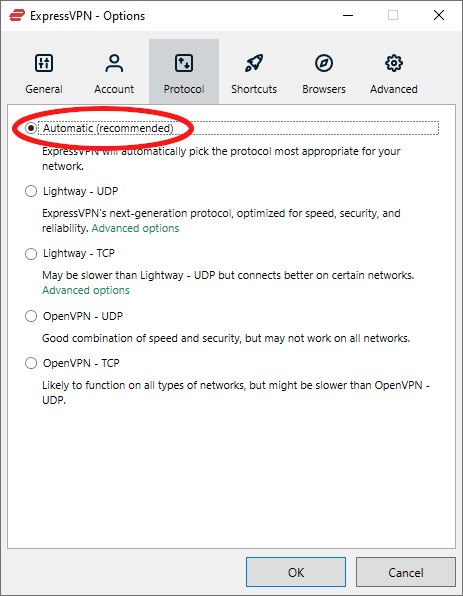Select OpenVPN - UDP radio button
Image resolution: width=463 pixels, height=596 pixels.
31,316
